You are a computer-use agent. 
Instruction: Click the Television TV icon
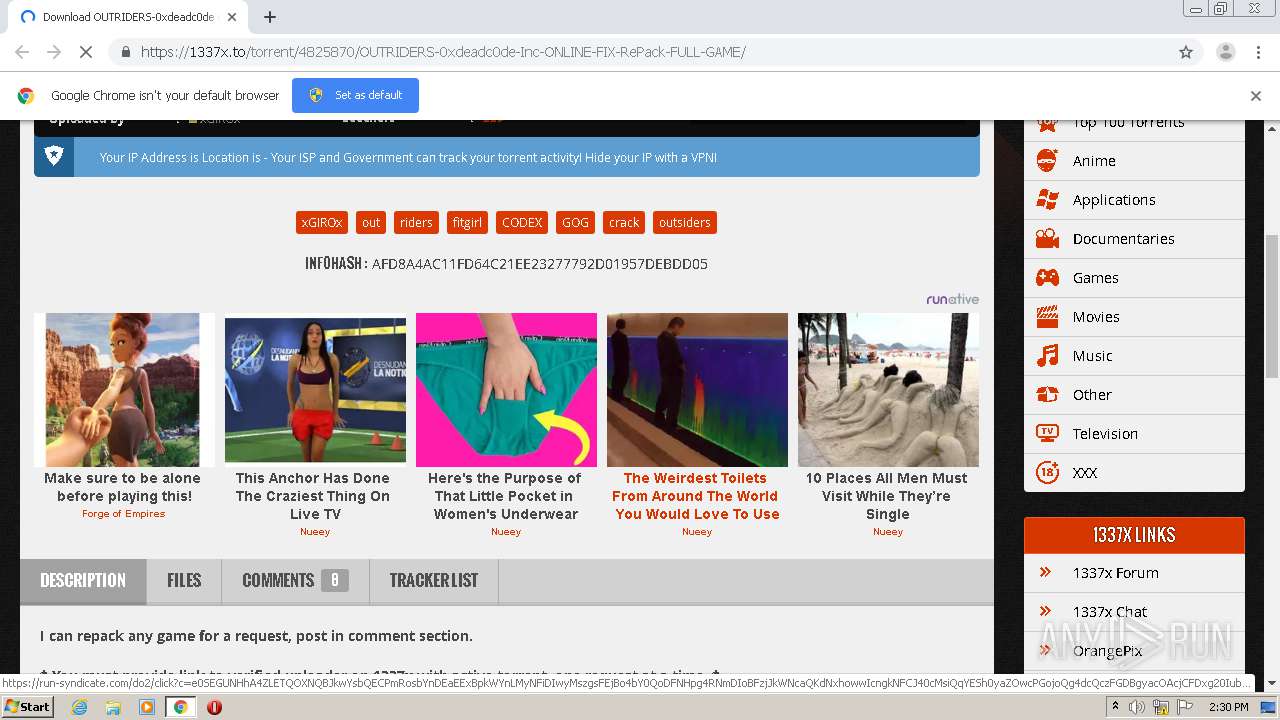(x=1047, y=433)
